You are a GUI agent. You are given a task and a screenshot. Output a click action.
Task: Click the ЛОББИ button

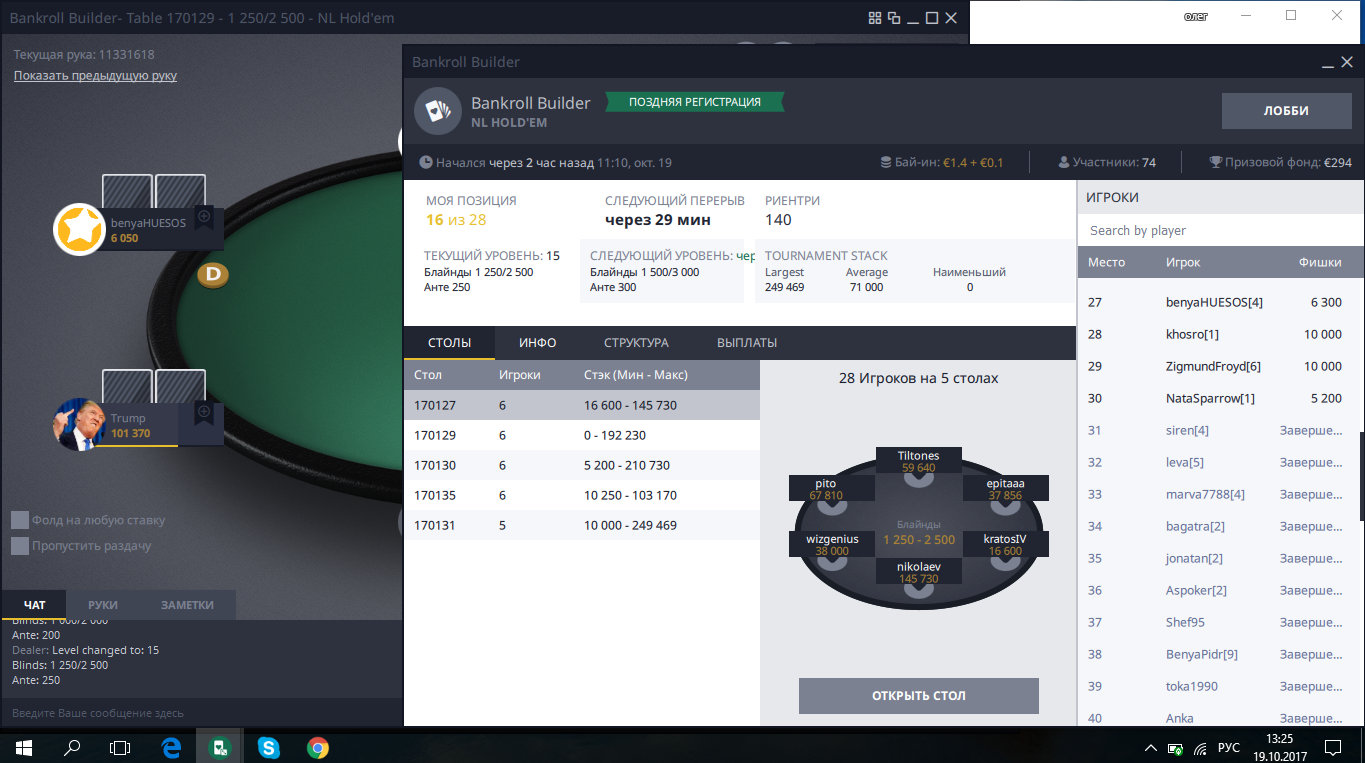1286,111
